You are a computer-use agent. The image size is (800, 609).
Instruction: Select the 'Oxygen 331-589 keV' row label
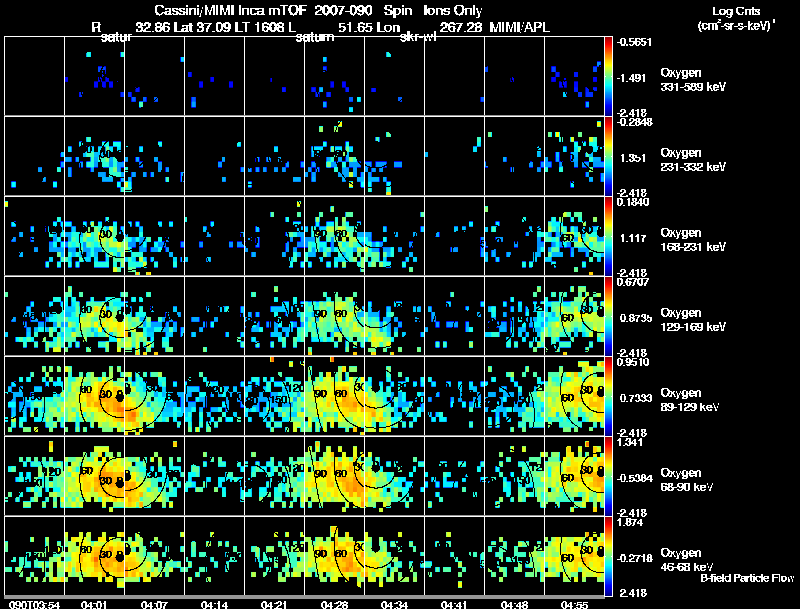pos(693,80)
